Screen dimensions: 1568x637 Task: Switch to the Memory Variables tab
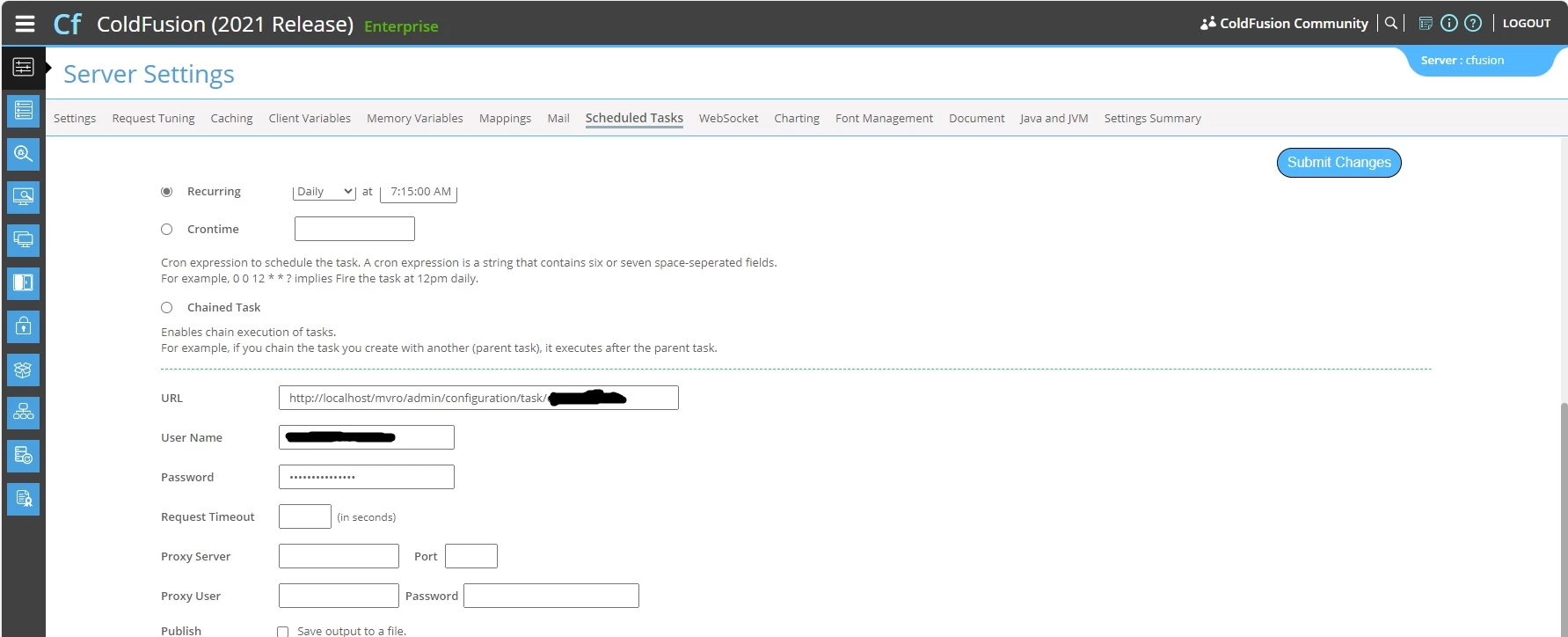point(414,118)
